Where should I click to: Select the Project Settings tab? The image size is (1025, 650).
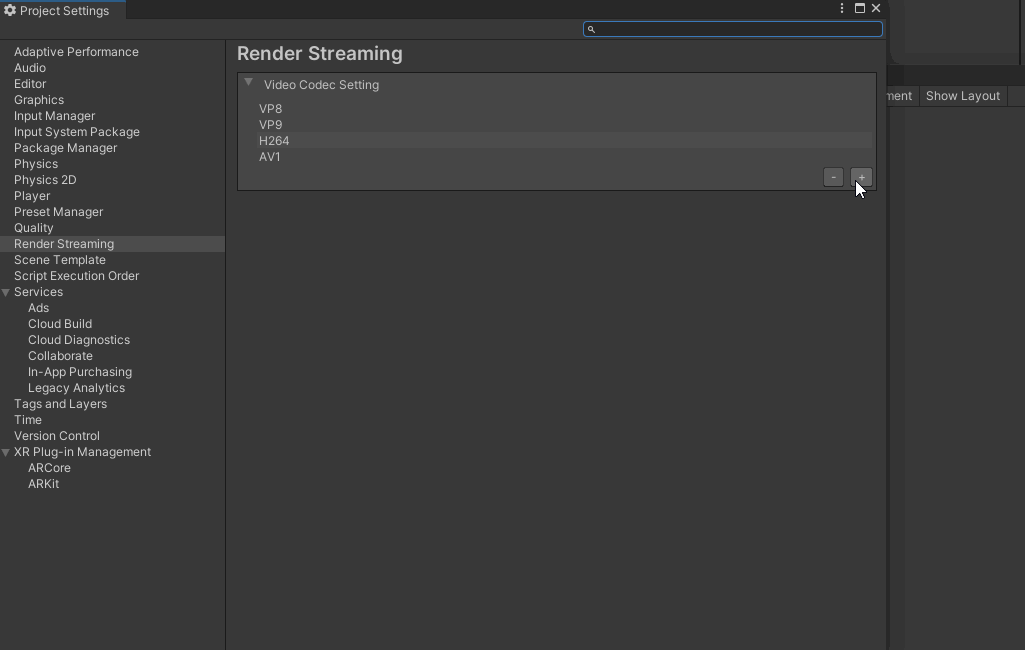(x=63, y=10)
